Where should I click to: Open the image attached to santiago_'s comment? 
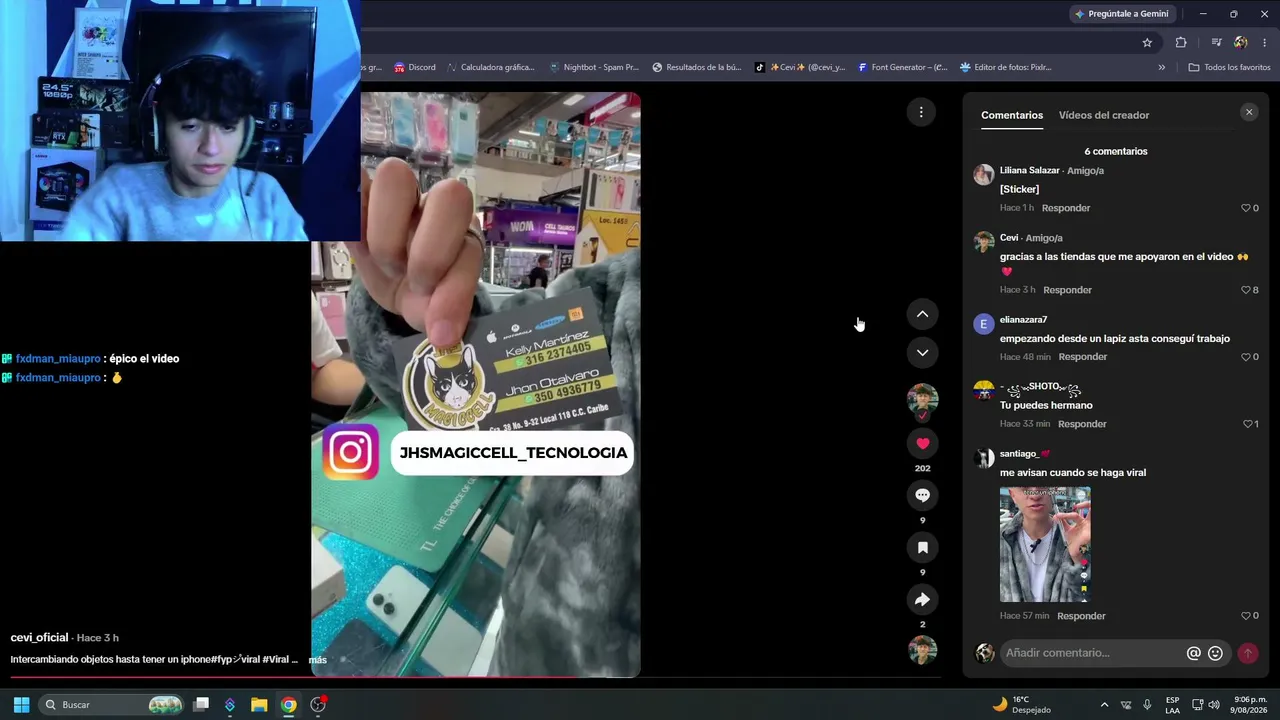pos(1045,545)
